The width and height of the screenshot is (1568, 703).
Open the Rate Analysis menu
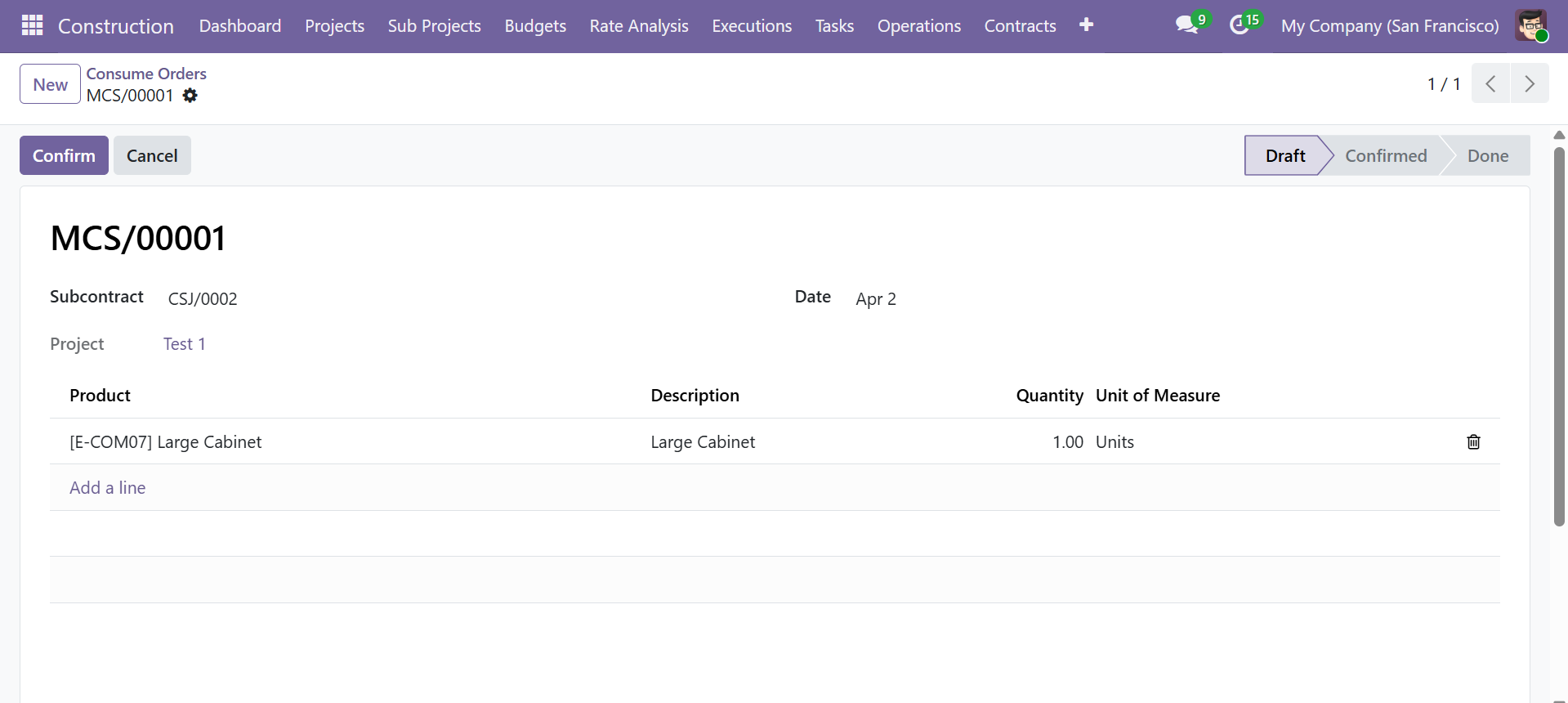point(638,26)
